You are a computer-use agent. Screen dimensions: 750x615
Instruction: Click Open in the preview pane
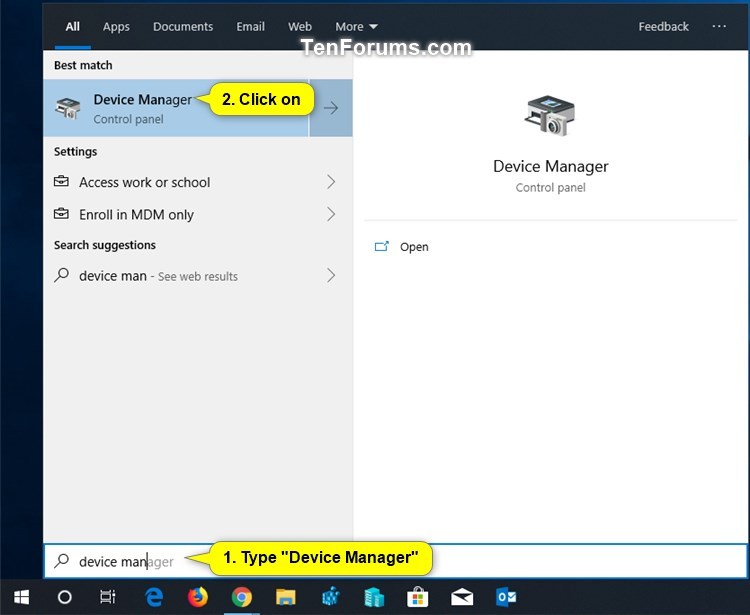pos(414,247)
